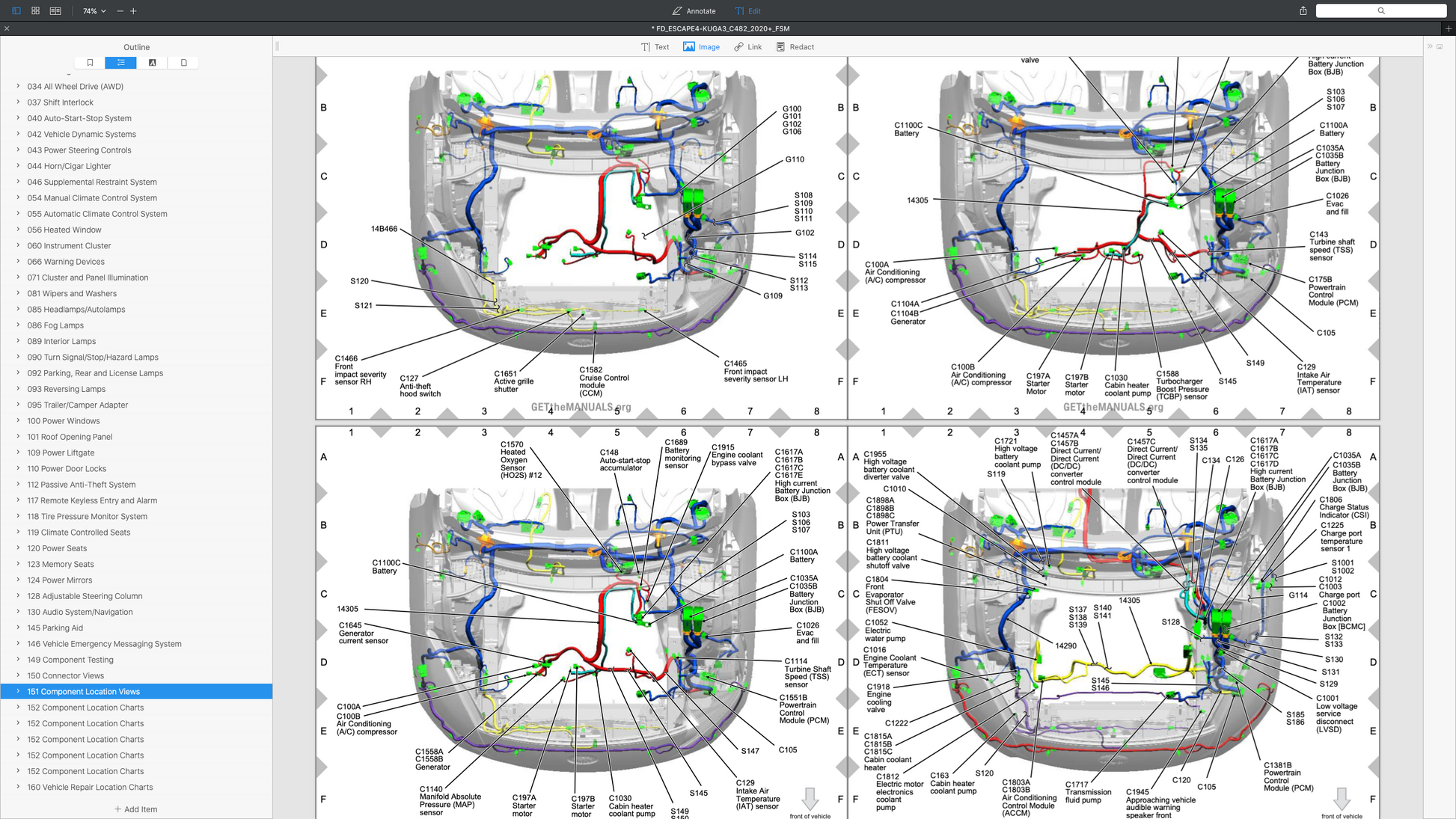Click in the search field
The width and height of the screenshot is (1456, 819).
[1380, 11]
